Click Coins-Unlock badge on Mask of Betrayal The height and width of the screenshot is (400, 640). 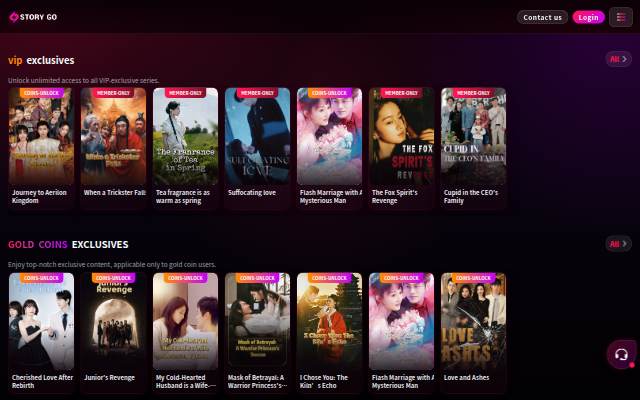258,278
